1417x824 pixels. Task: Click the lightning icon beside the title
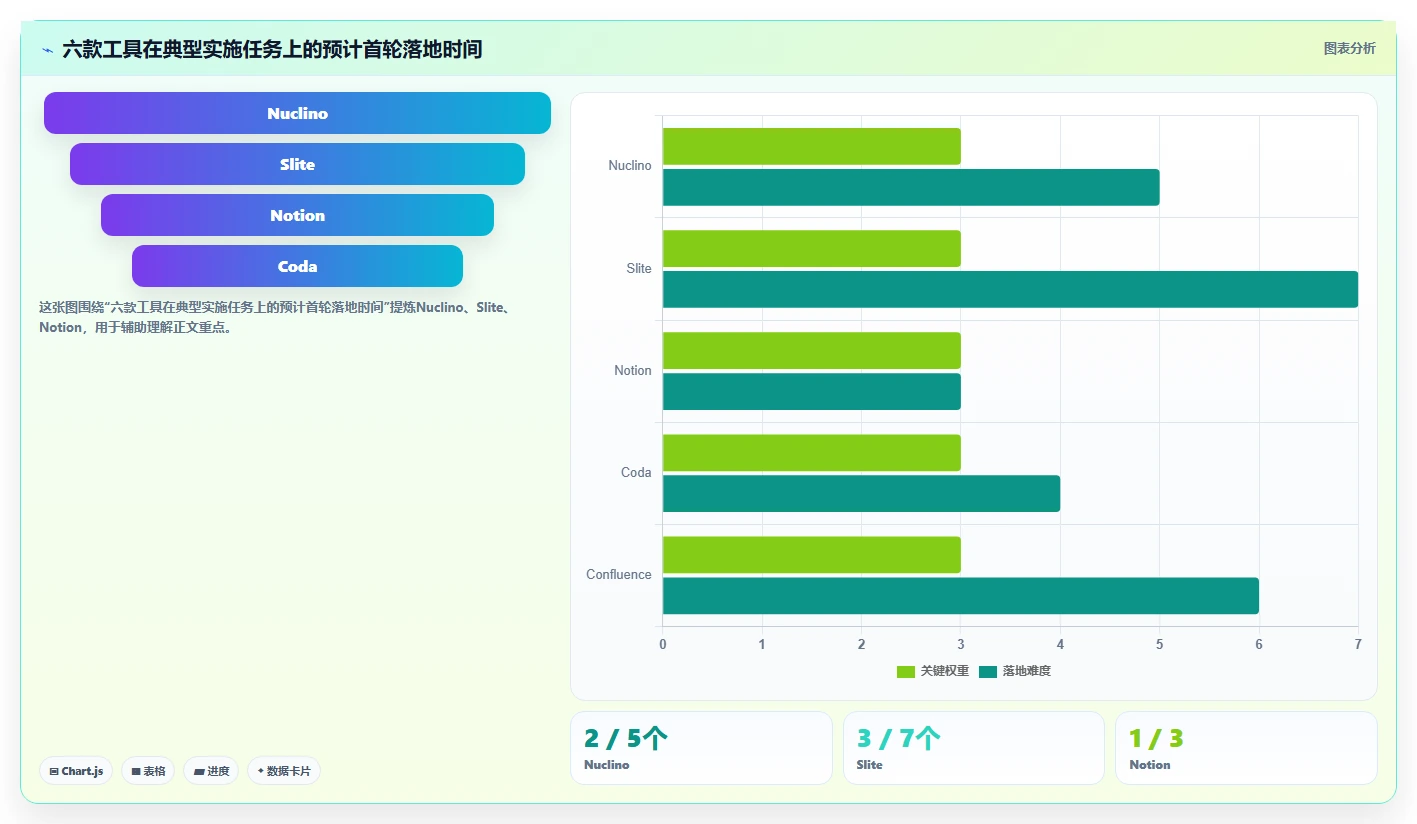[x=48, y=50]
